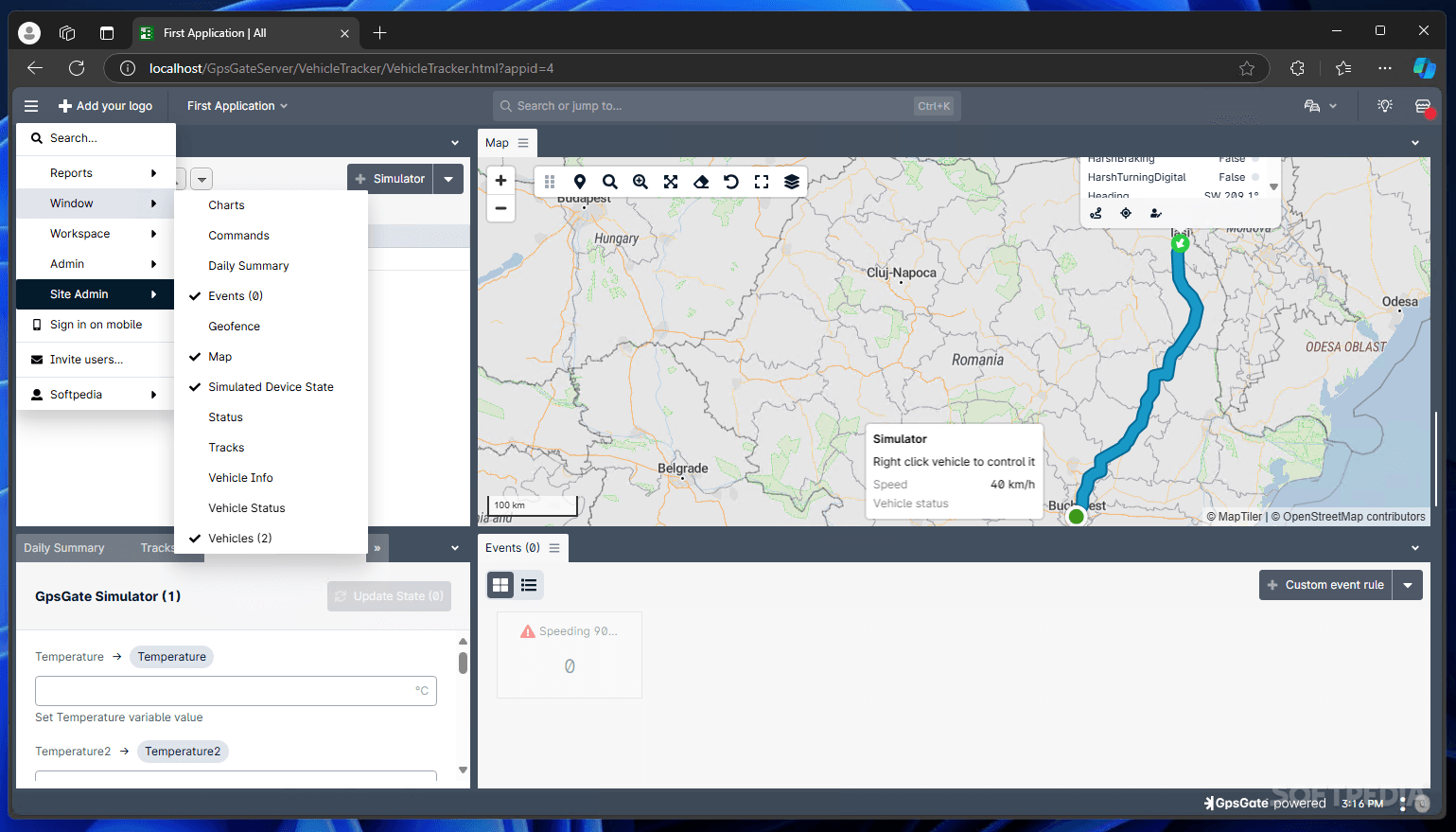
Task: Click the simulator panel scroll-down arrow
Action: pos(463,770)
